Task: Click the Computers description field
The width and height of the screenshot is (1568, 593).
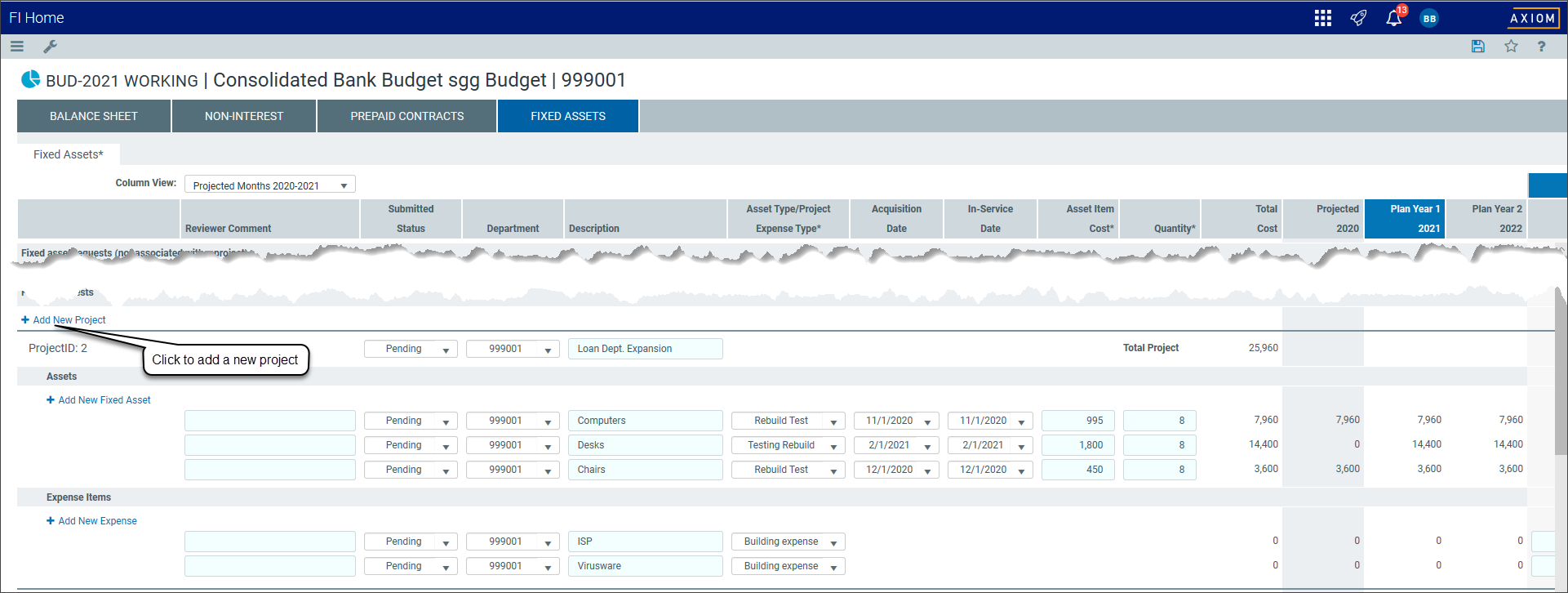Action: tap(646, 421)
